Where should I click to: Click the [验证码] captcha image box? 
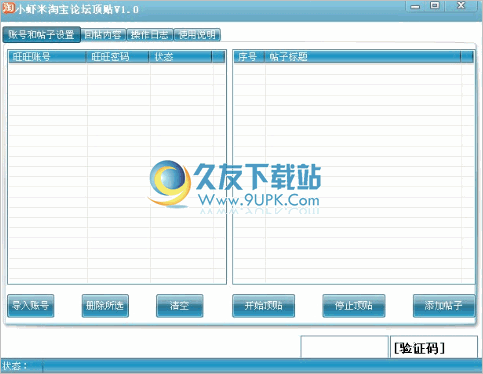(x=434, y=347)
